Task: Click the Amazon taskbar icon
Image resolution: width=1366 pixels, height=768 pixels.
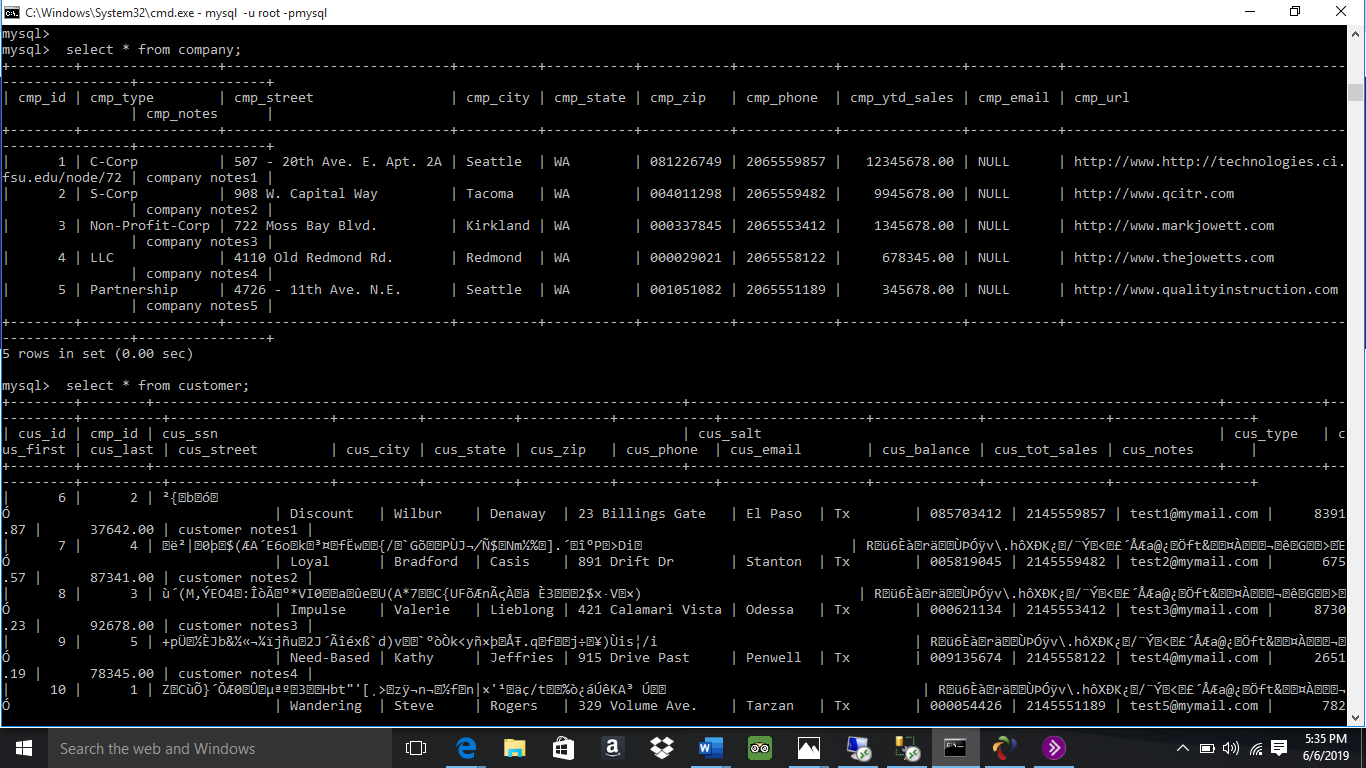Action: click(613, 748)
